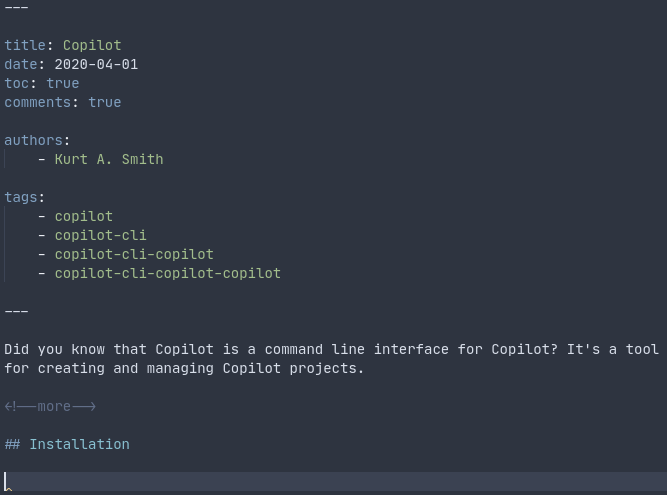Click the 2020-04-01 date value

pos(96,64)
